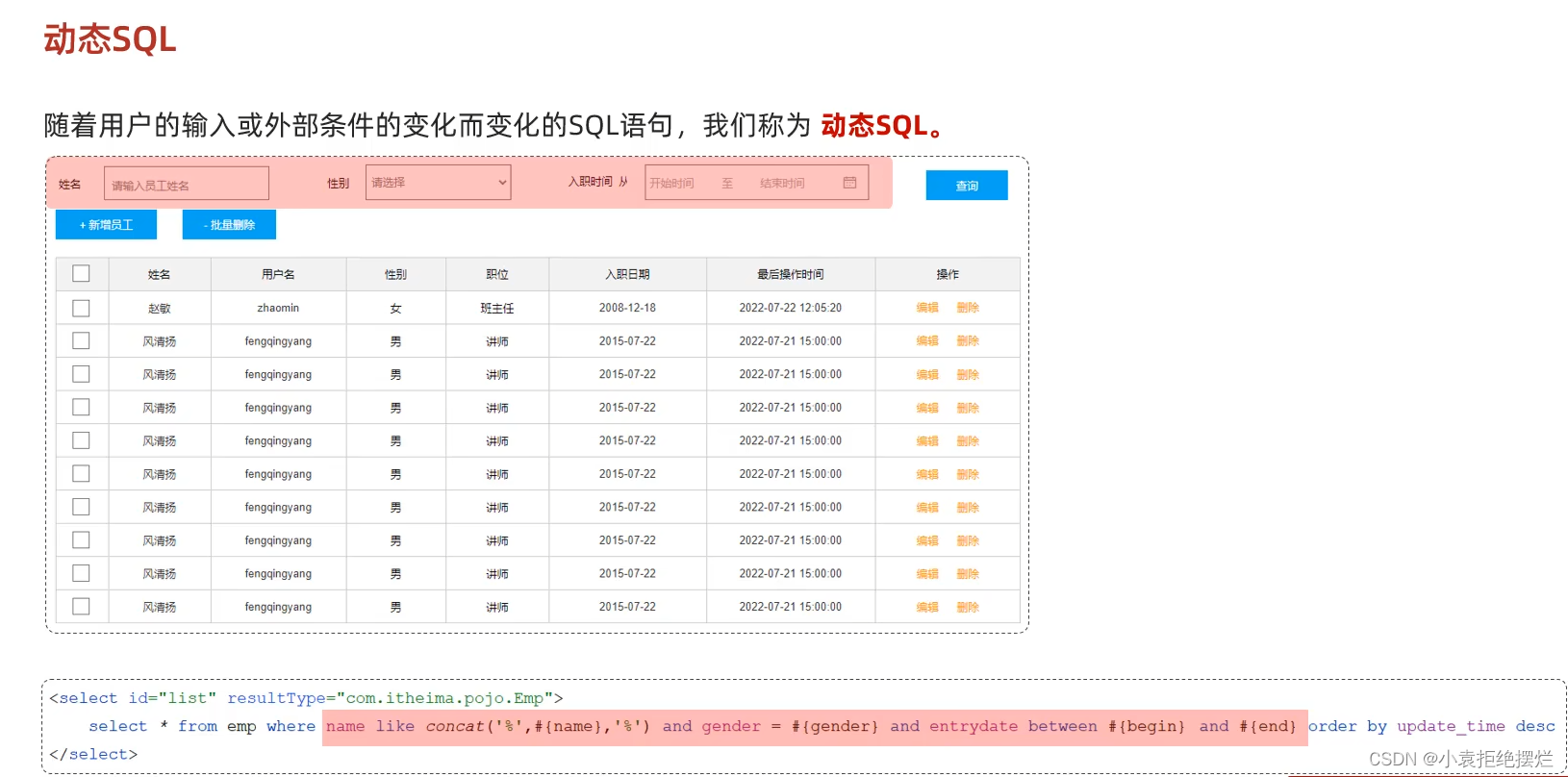Click the 职位 column header
Viewport: 1568px width, 777px height.
(x=497, y=274)
